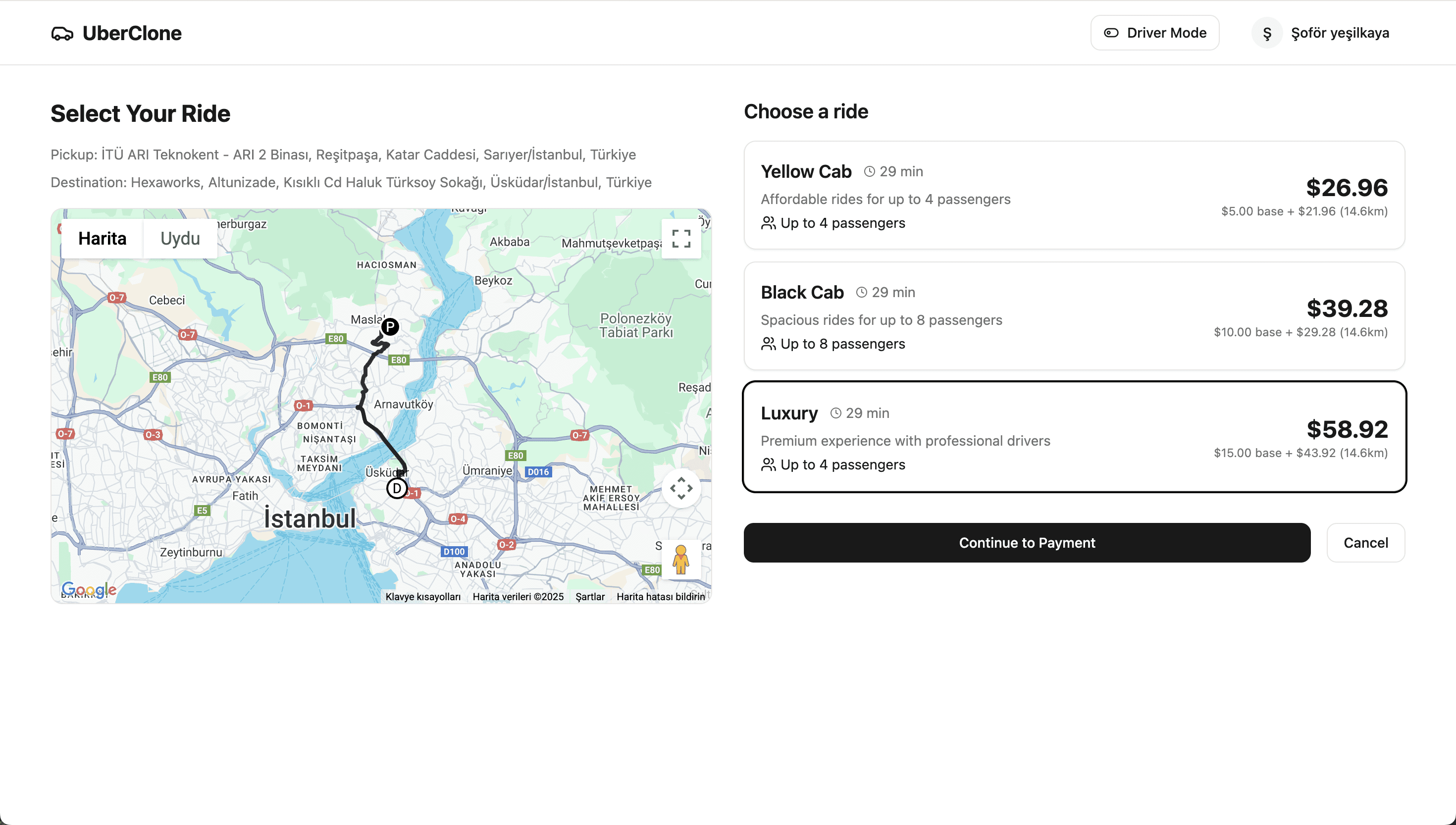This screenshot has width=1456, height=825.
Task: Cancel the ride selection
Action: click(x=1365, y=543)
